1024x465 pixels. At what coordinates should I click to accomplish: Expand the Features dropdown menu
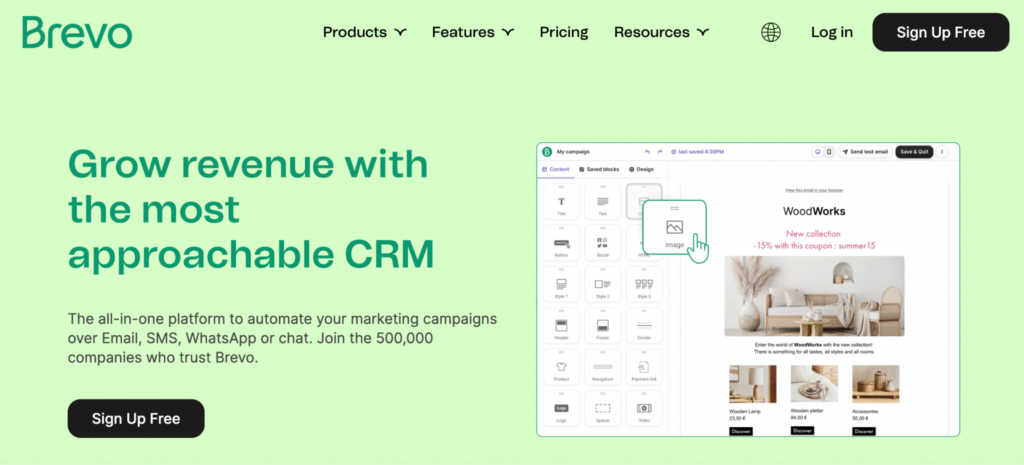[x=473, y=32]
